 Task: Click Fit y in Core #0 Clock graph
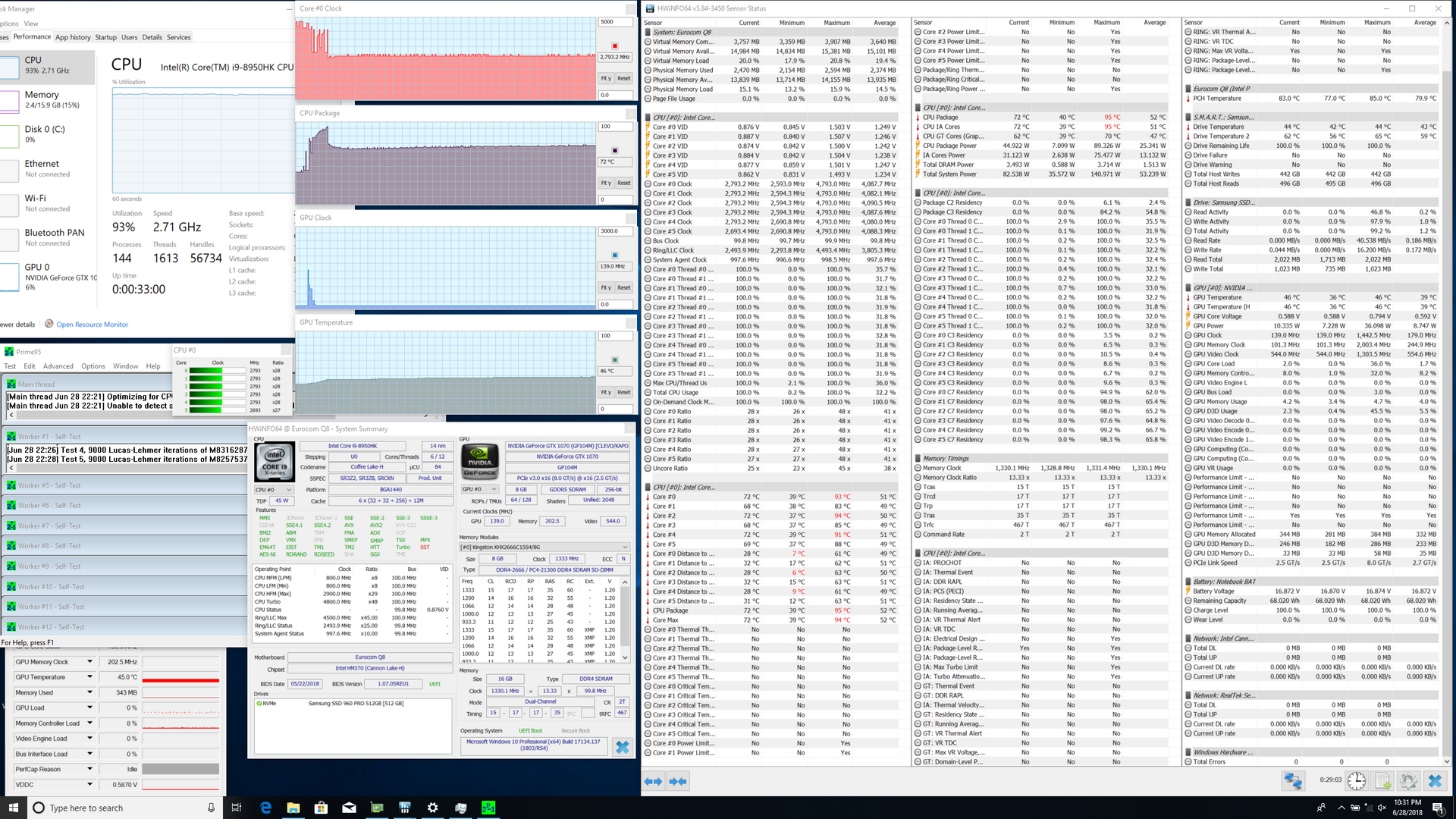pyautogui.click(x=606, y=78)
